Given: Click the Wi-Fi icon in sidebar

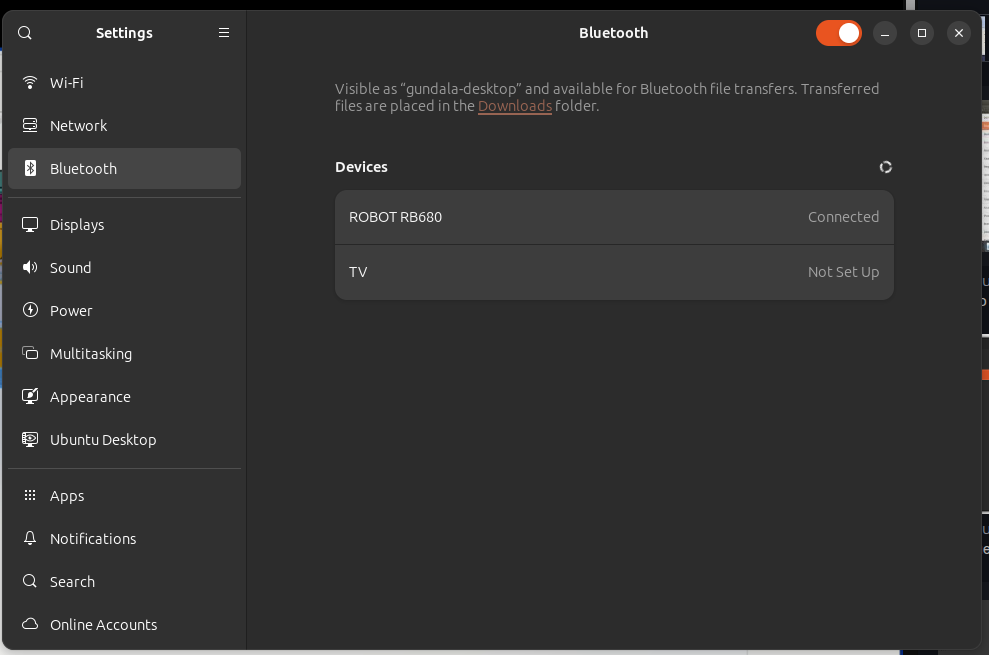Looking at the screenshot, I should [x=30, y=83].
